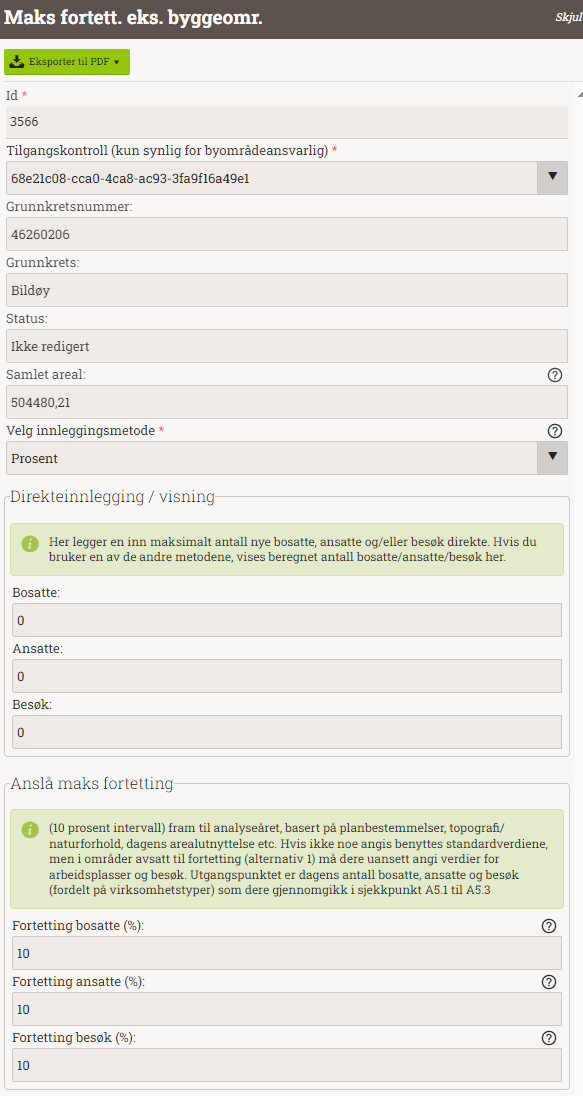Click the Besøk input field

point(287,732)
